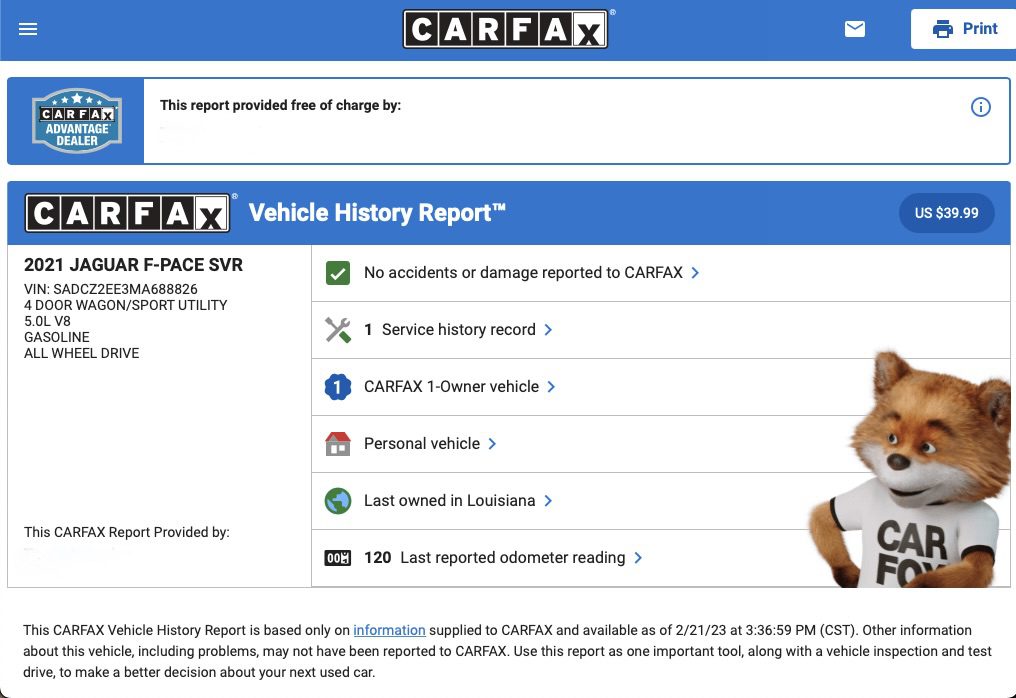Click the odometer icon

click(338, 558)
